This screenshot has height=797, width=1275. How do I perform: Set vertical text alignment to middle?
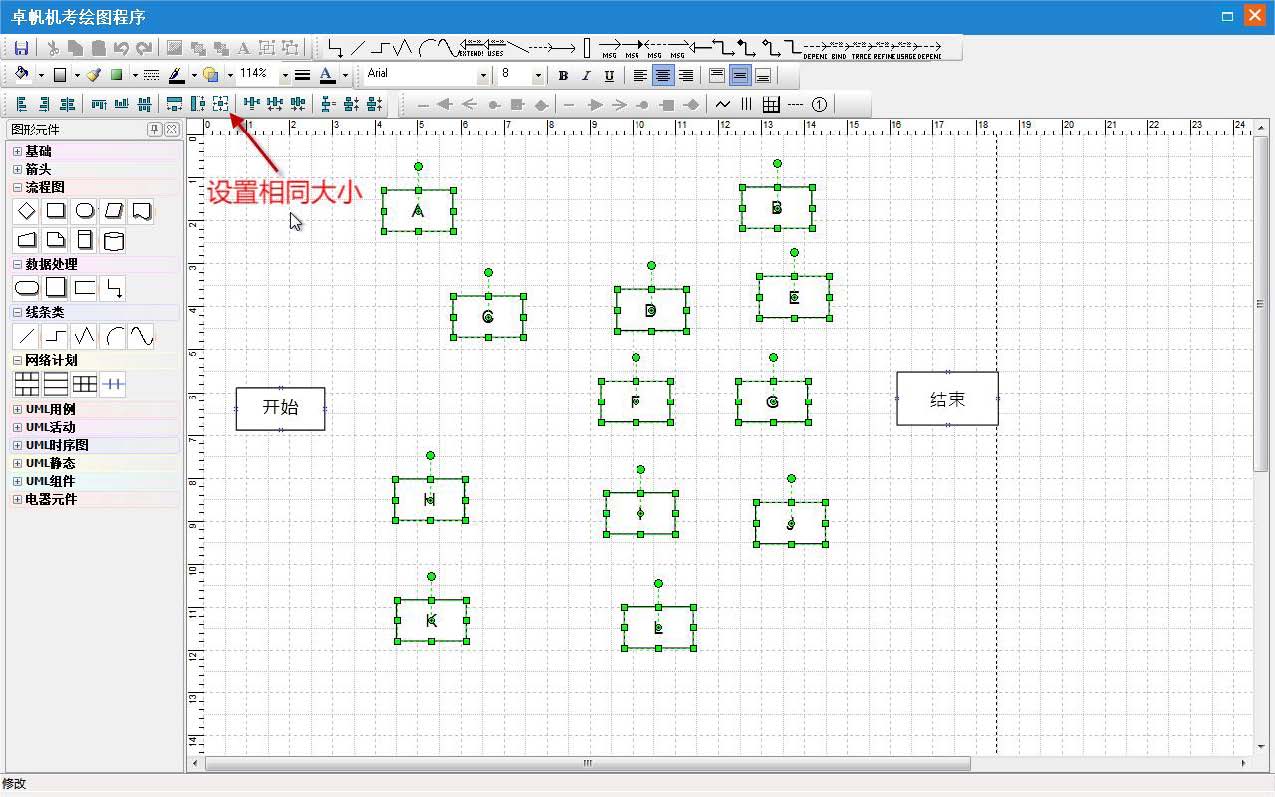point(740,75)
